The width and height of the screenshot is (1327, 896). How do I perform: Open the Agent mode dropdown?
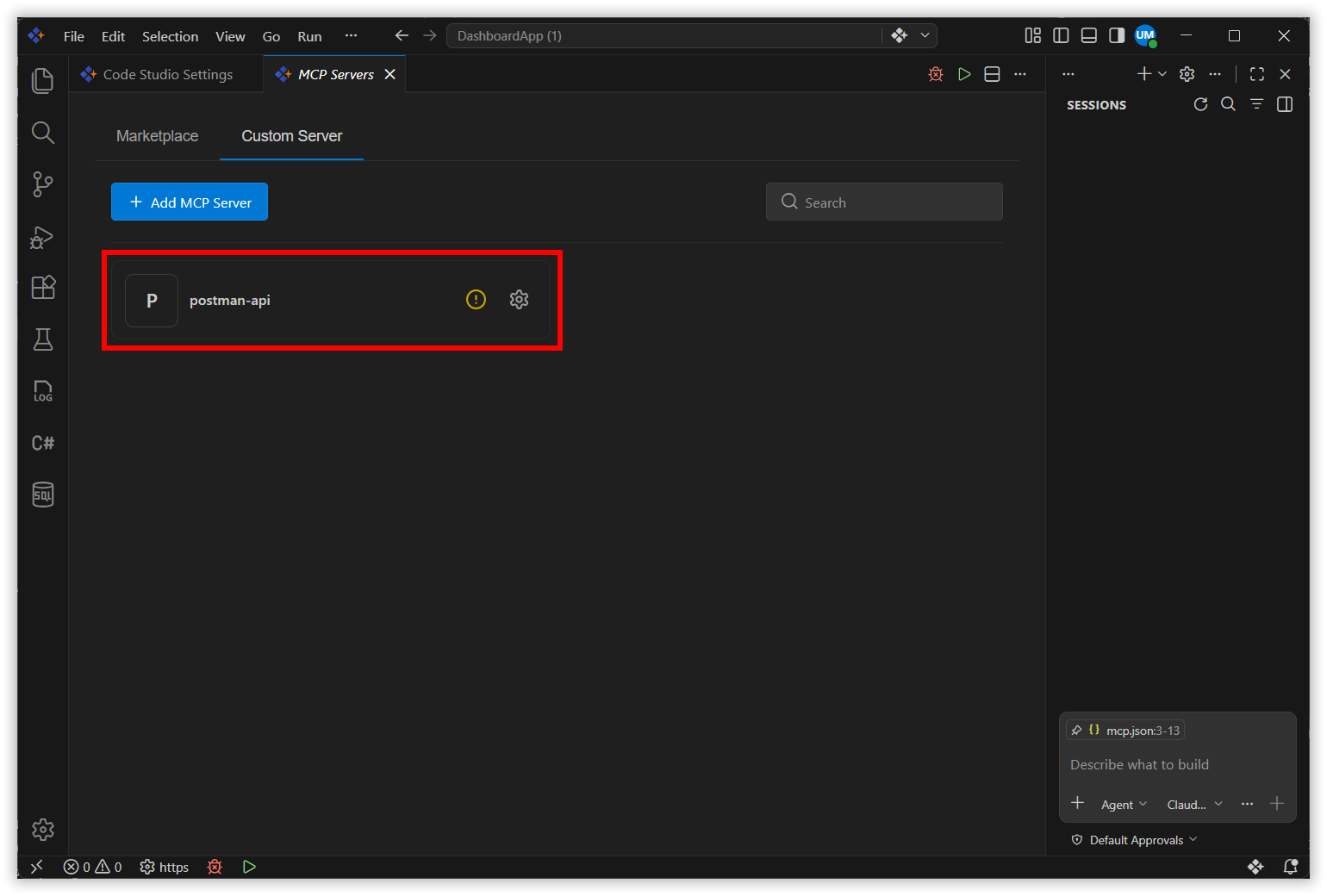tap(1124, 804)
